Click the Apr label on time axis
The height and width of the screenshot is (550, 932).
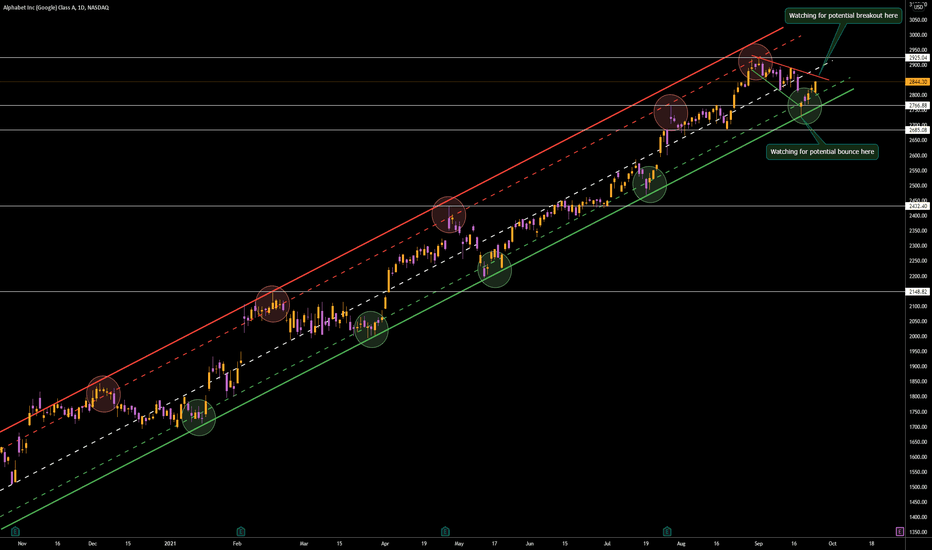[385, 543]
